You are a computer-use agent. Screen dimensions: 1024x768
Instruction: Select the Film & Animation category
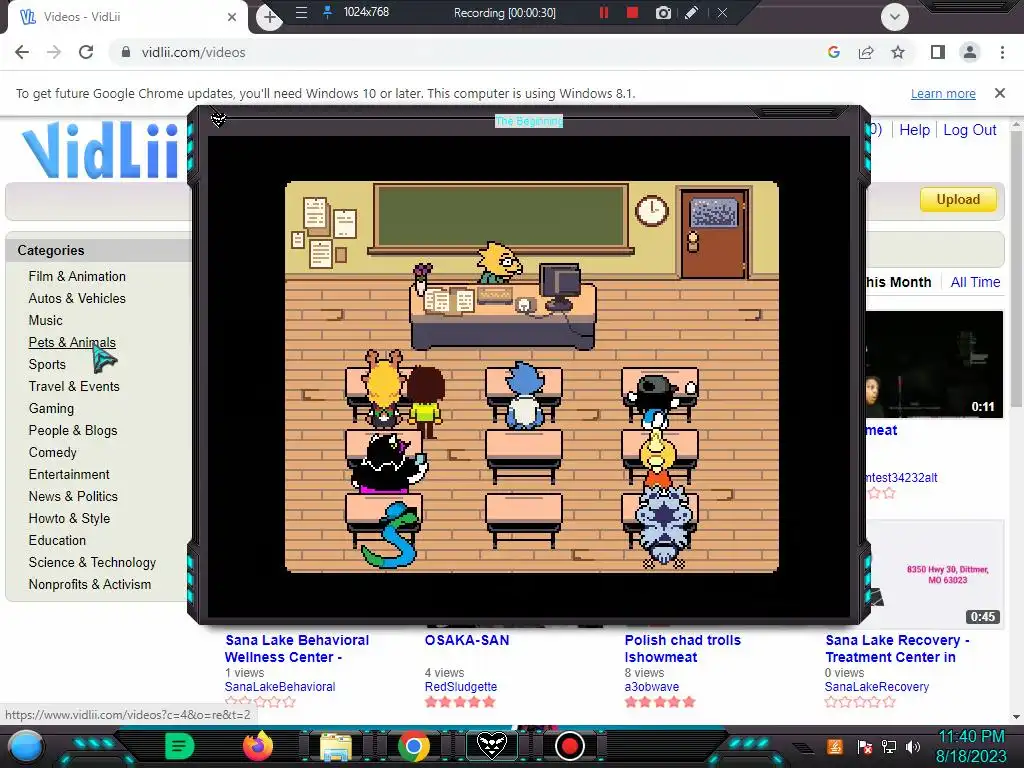(77, 276)
